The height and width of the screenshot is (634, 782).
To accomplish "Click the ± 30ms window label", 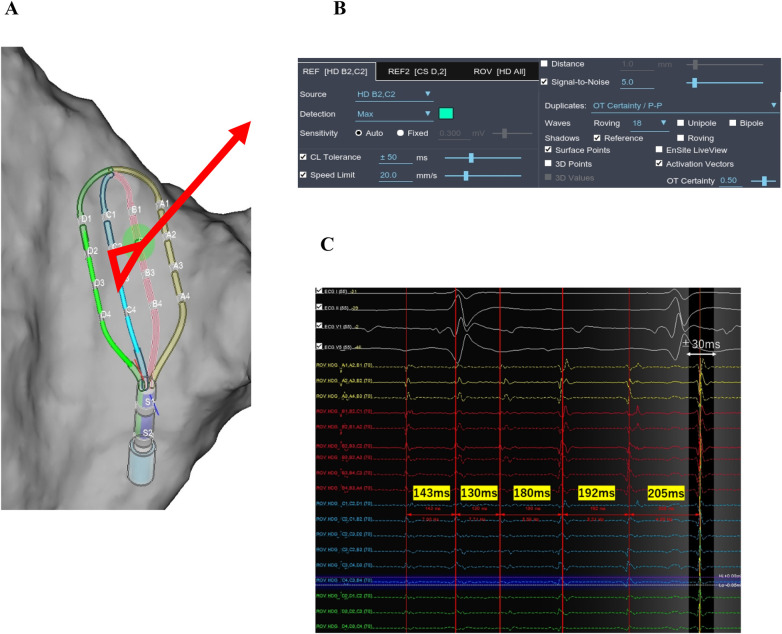I will (701, 344).
